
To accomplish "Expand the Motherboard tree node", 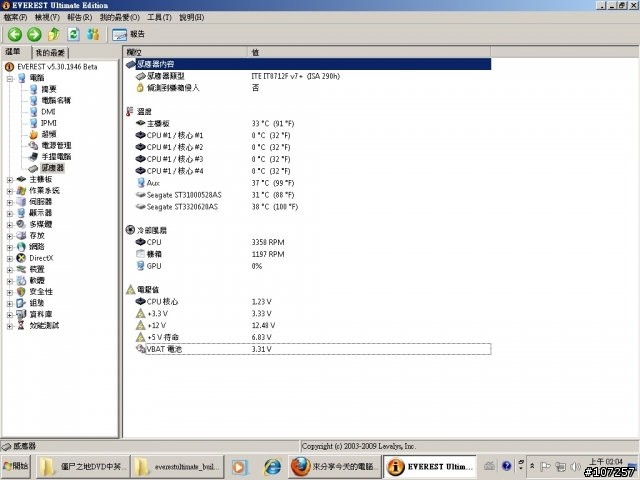I will coord(10,179).
